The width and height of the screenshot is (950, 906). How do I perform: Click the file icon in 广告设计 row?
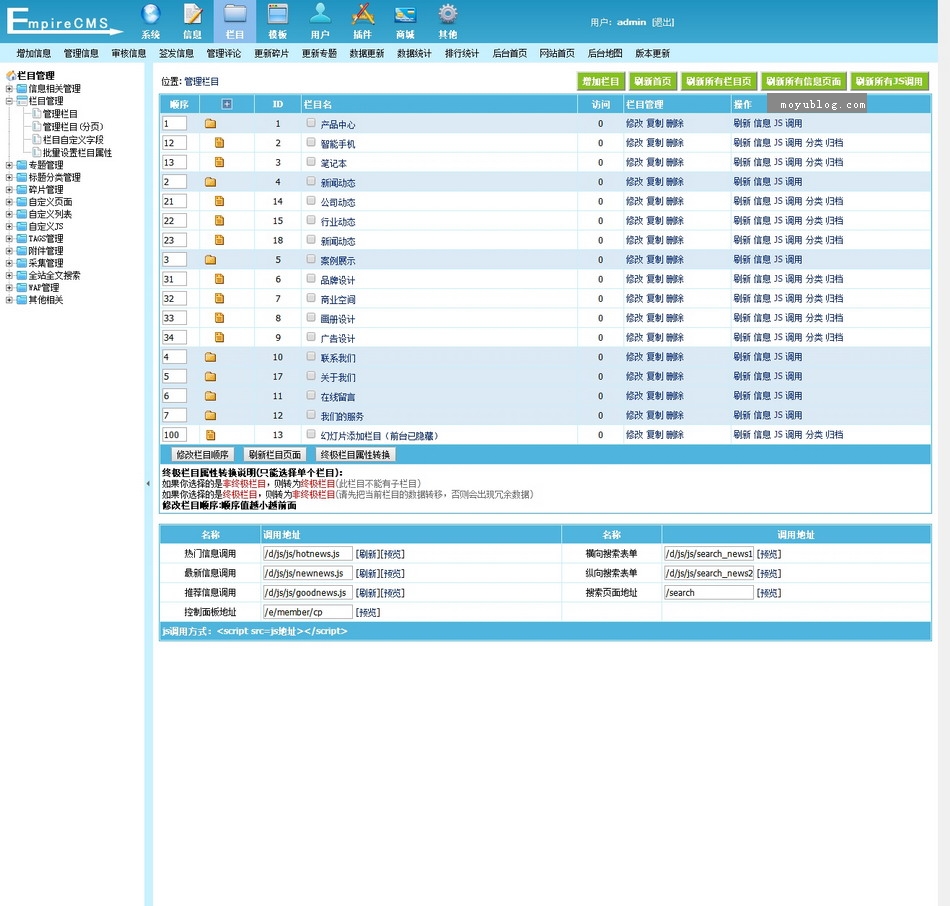click(x=219, y=338)
